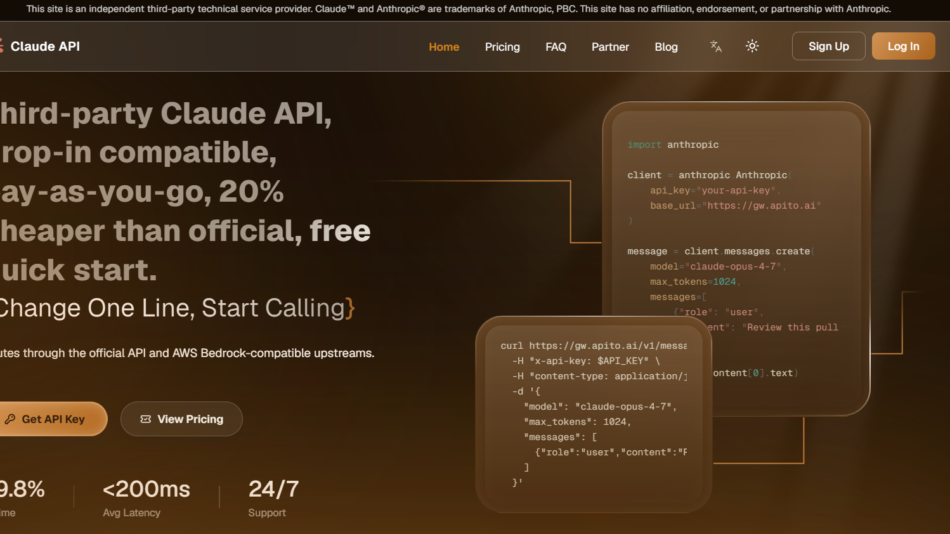
Task: Click the "24/7" support stat
Action: pyautogui.click(x=273, y=489)
